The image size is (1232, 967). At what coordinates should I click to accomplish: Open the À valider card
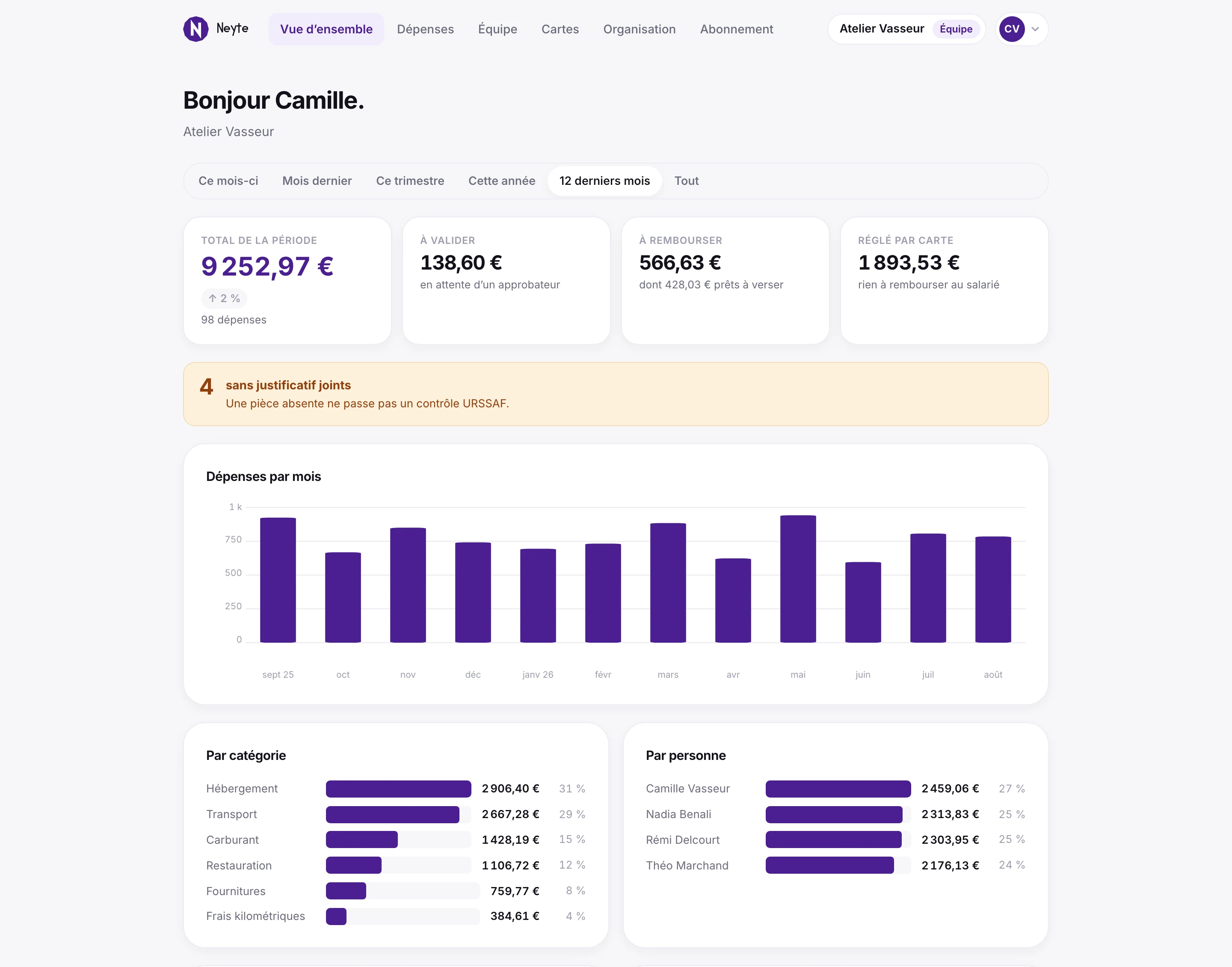click(x=506, y=280)
